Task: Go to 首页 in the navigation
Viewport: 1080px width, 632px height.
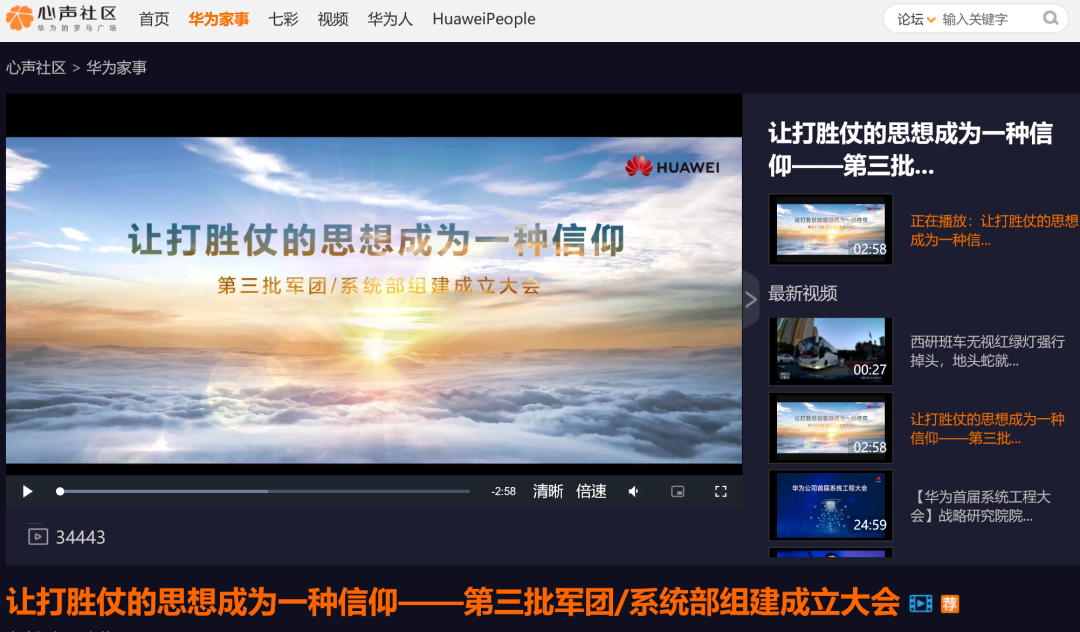Action: (x=154, y=19)
